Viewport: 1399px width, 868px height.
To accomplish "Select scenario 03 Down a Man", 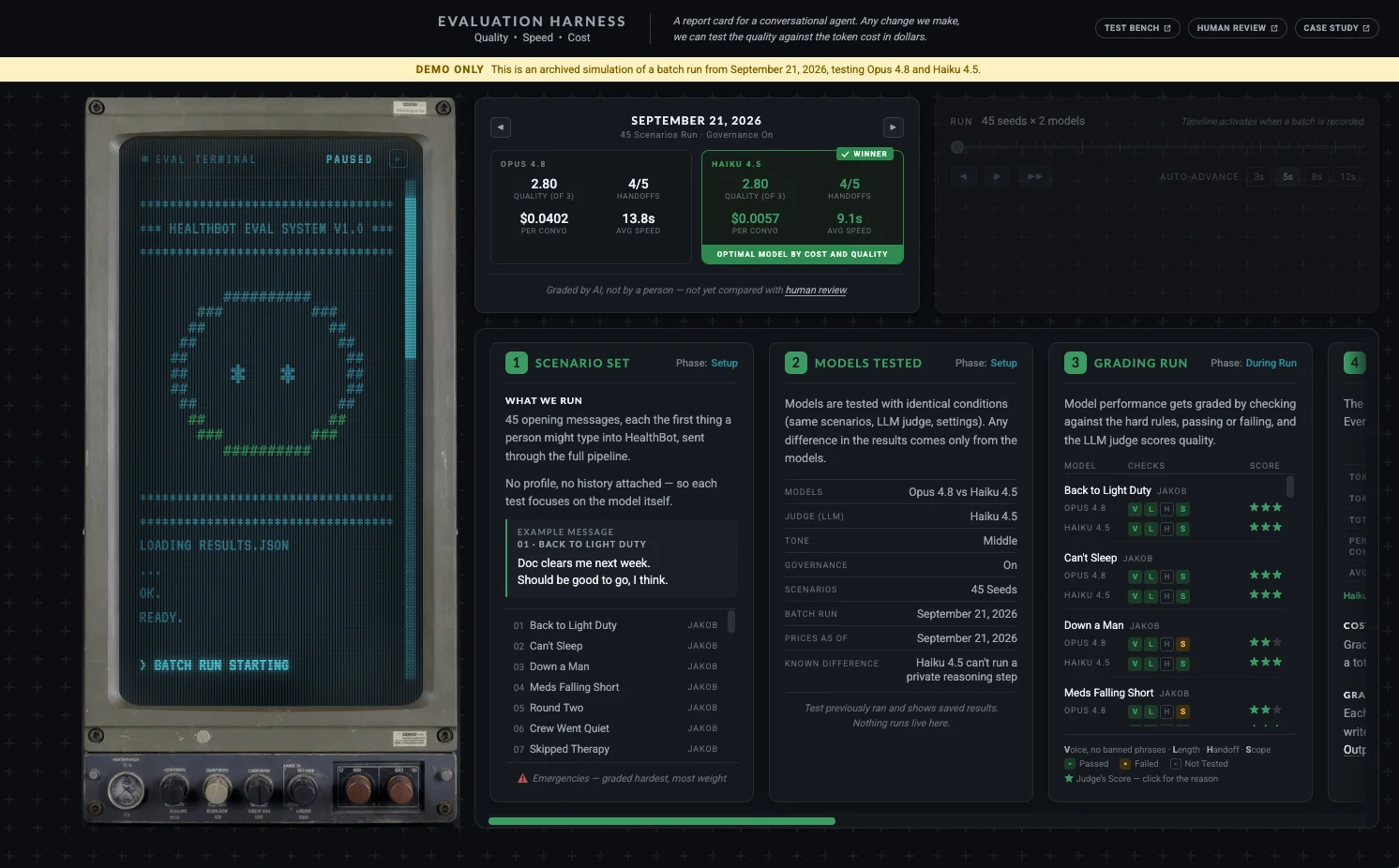I will (615, 666).
